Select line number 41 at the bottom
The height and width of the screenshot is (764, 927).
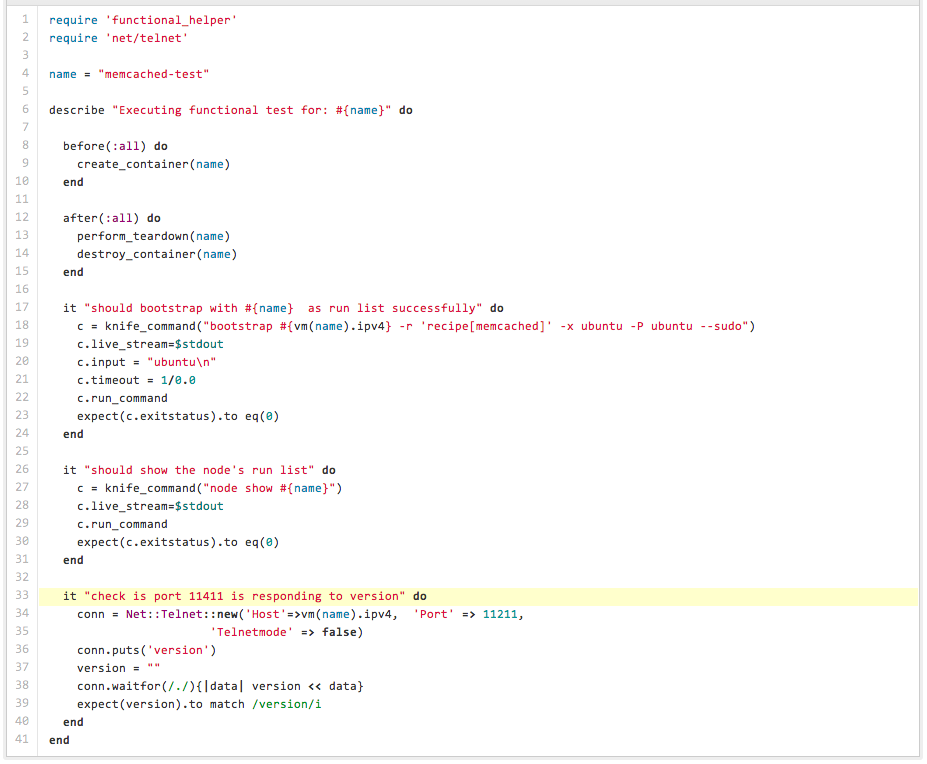[22, 740]
